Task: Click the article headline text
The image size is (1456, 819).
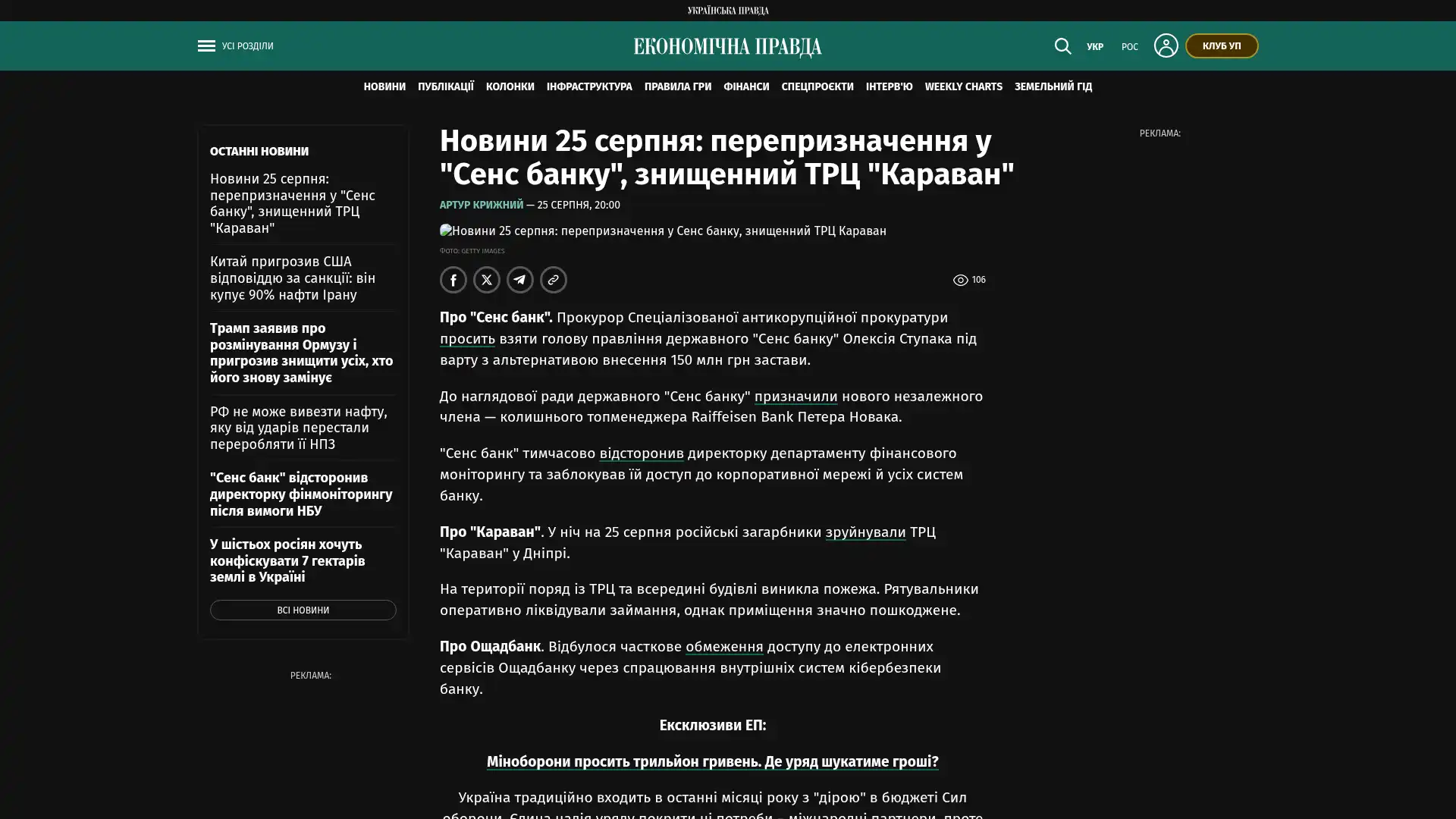Action: (x=727, y=158)
